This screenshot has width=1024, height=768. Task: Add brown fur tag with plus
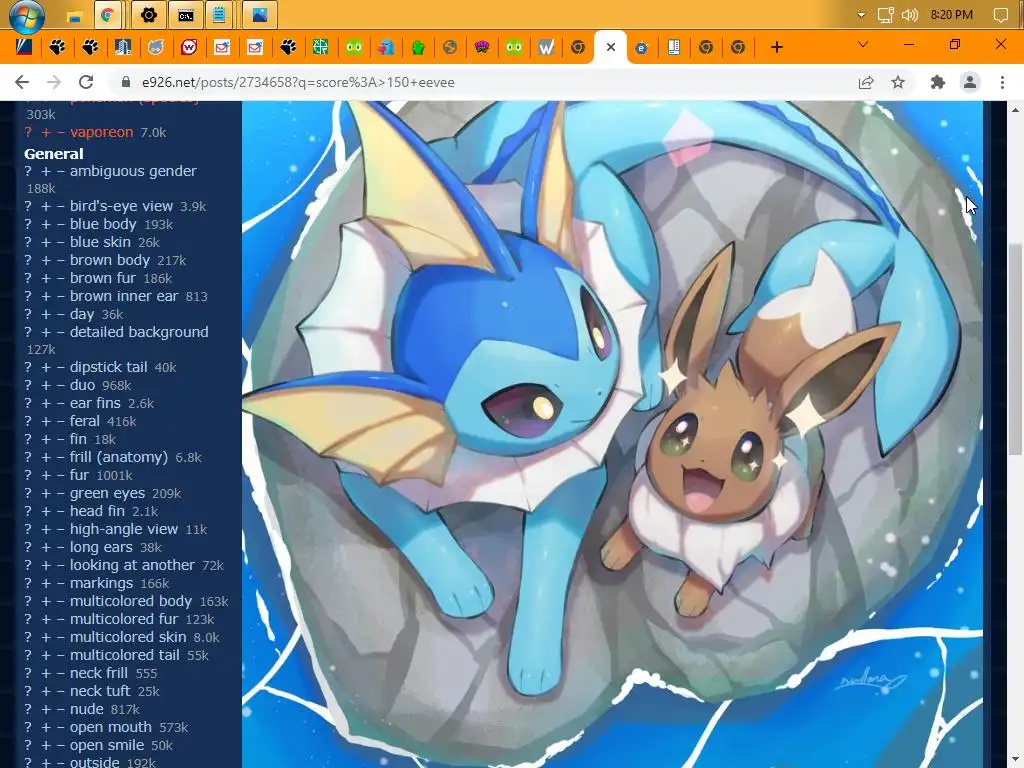point(46,278)
